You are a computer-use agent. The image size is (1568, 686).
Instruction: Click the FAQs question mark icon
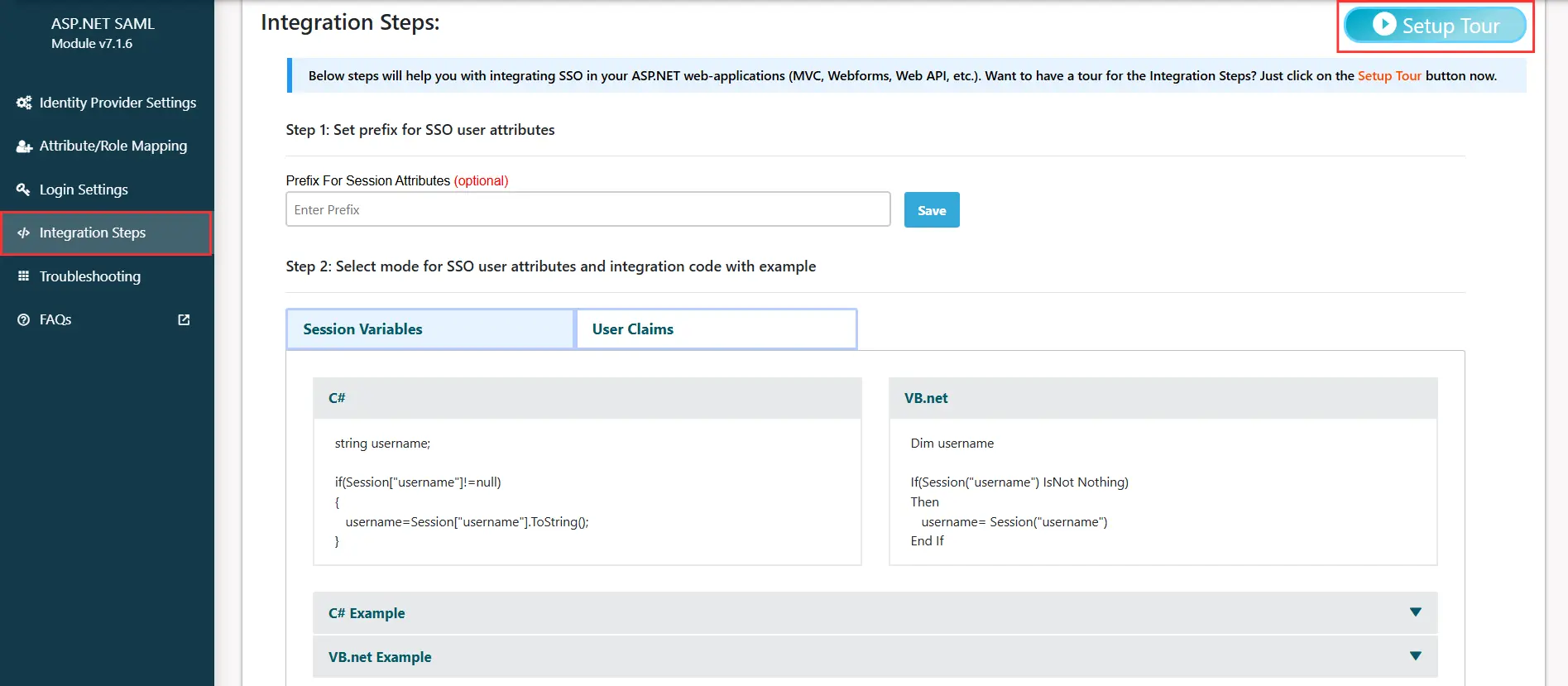point(23,319)
